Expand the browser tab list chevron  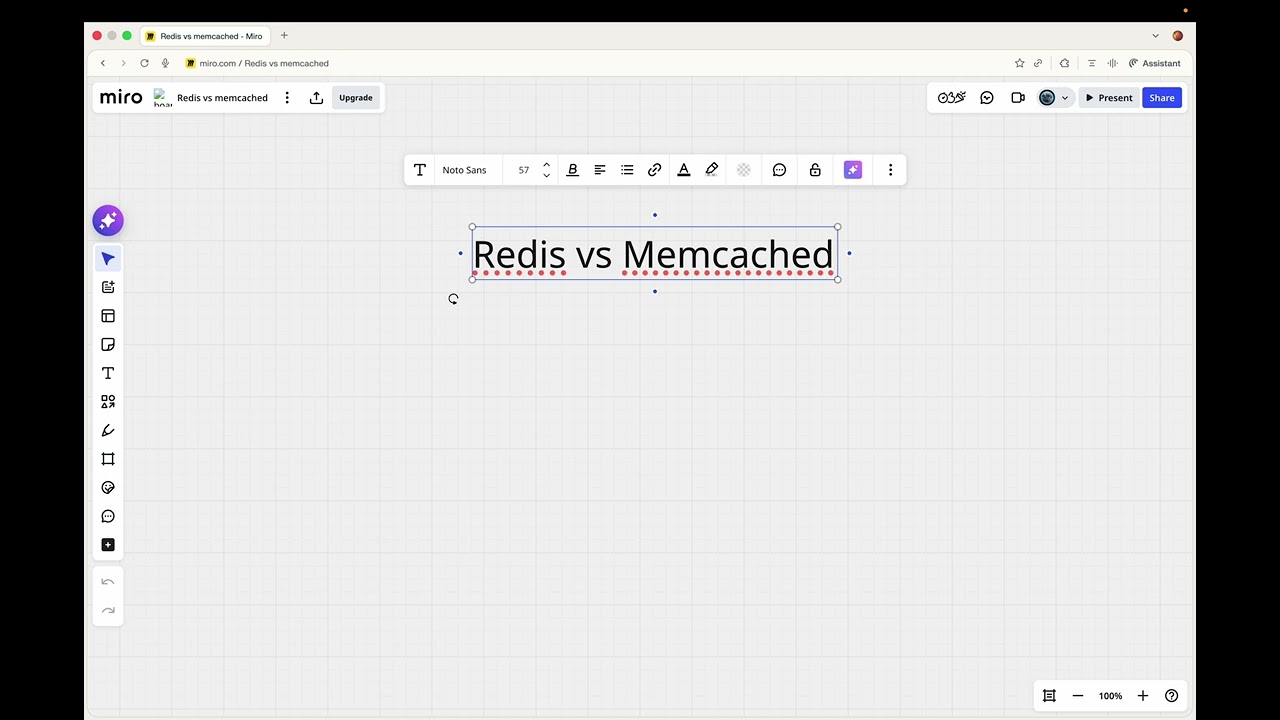coord(1156,36)
